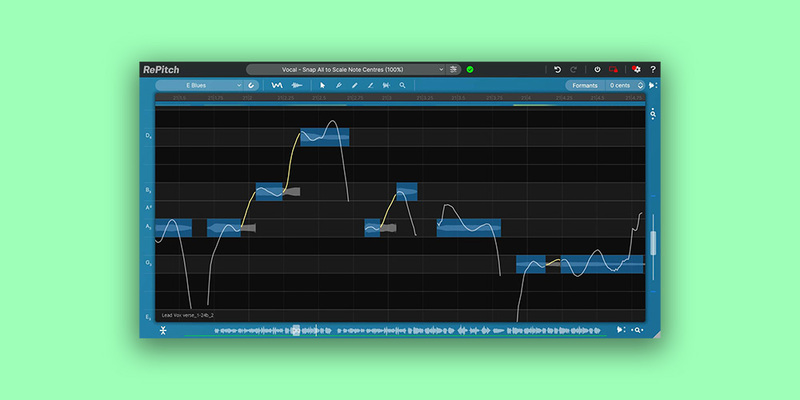Click vertical zoom icon at right edge

653,114
